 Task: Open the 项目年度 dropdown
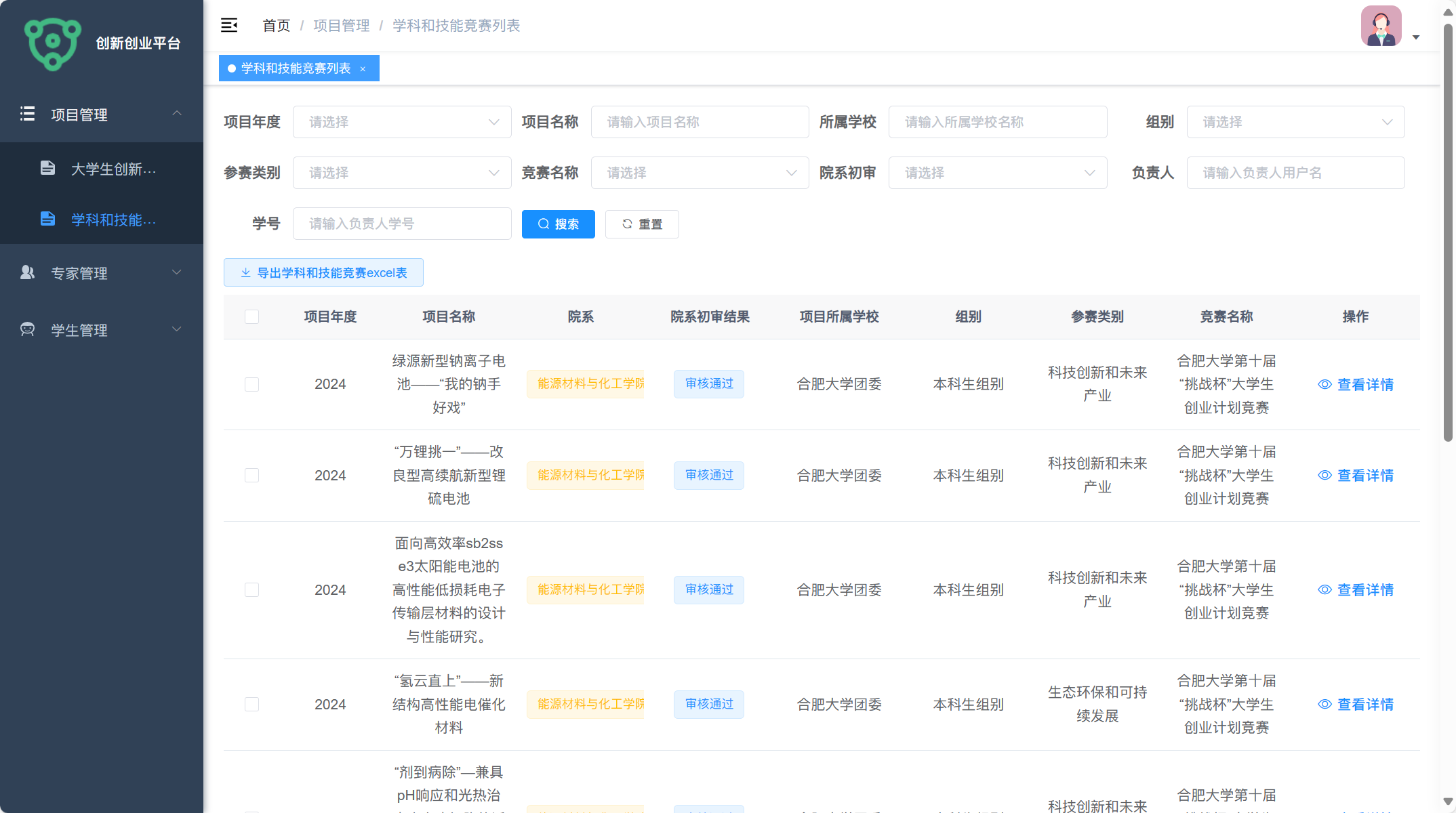coord(402,122)
